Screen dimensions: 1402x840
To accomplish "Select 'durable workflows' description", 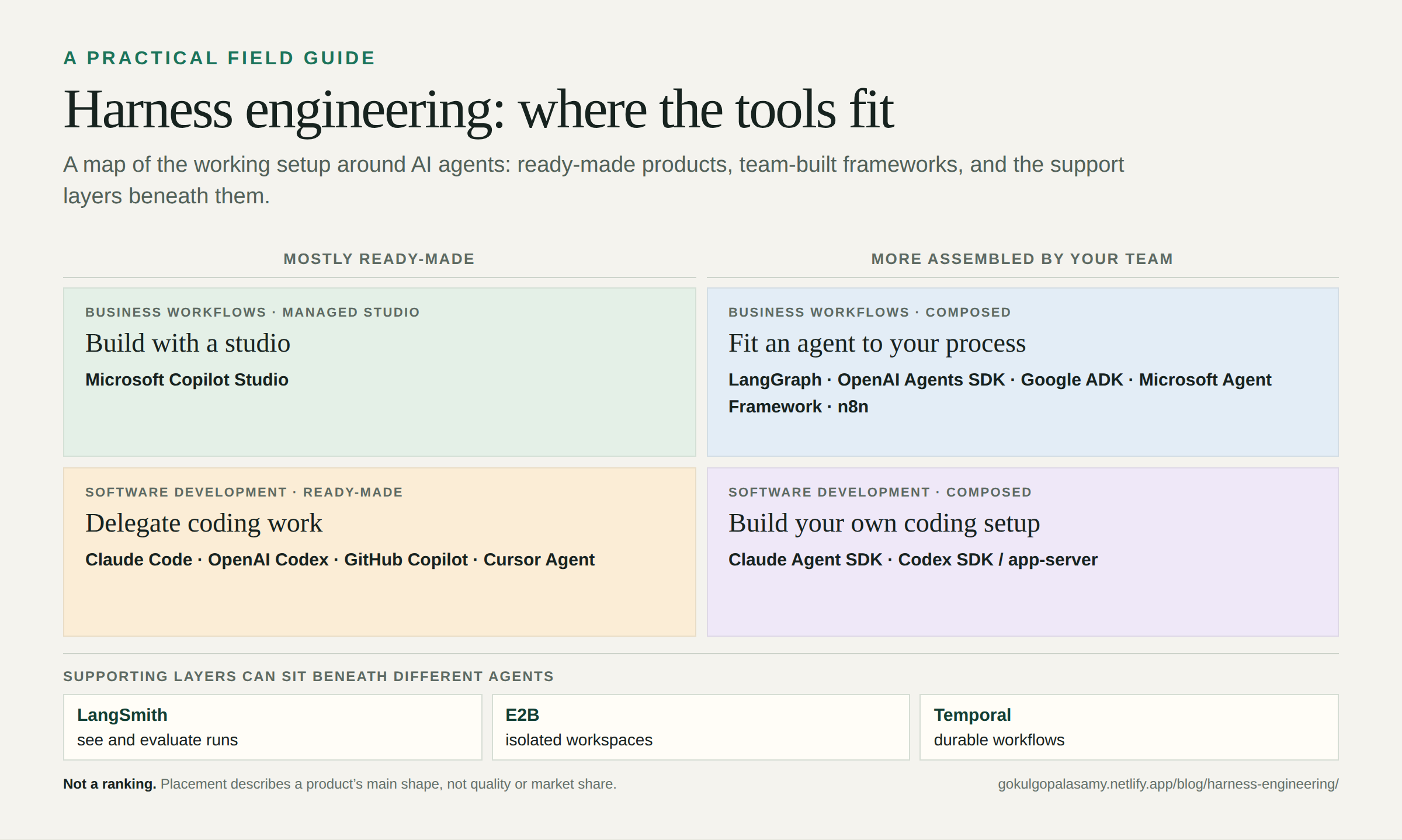I will tap(999, 740).
